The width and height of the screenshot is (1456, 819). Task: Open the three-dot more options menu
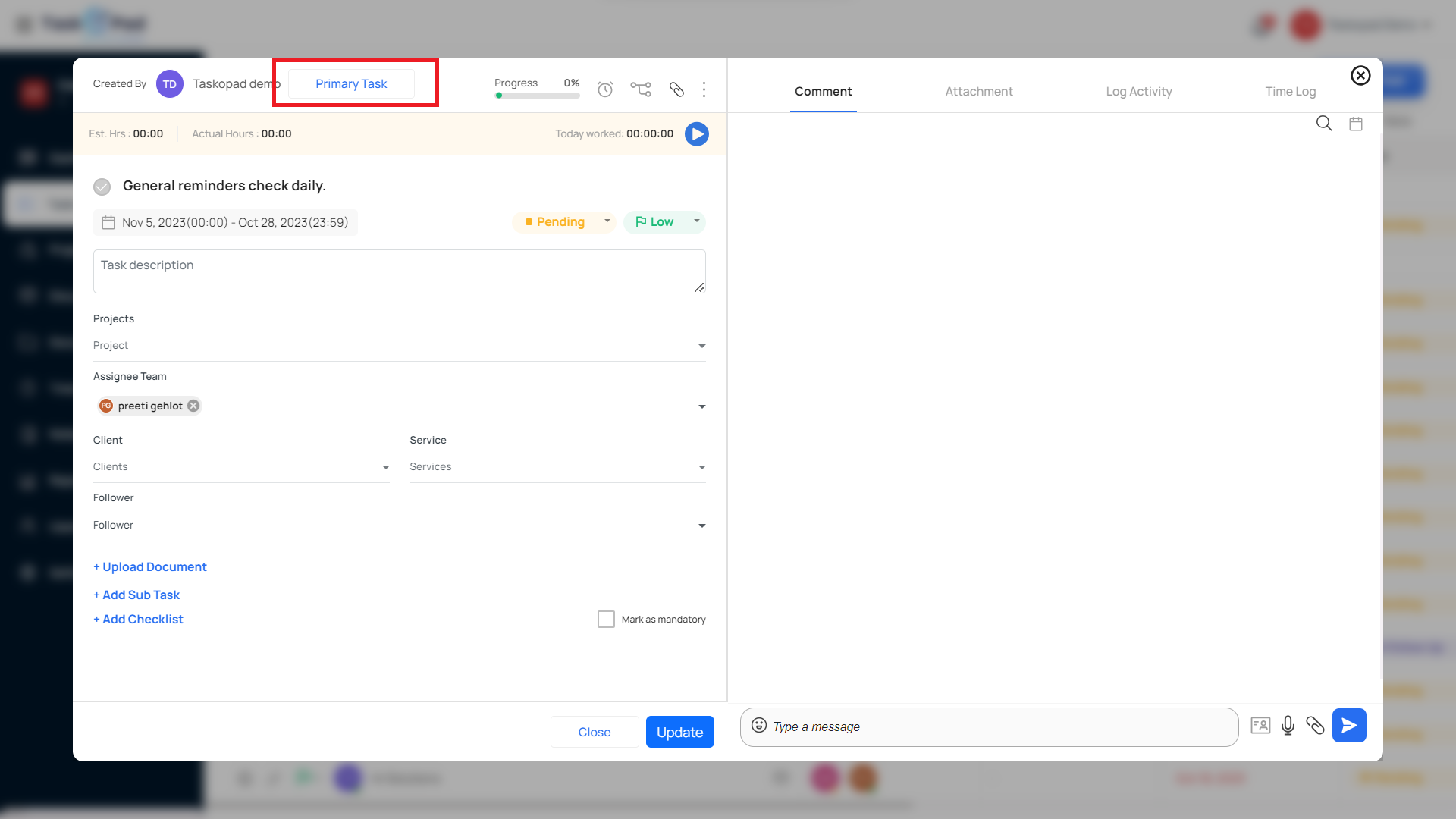pyautogui.click(x=704, y=89)
